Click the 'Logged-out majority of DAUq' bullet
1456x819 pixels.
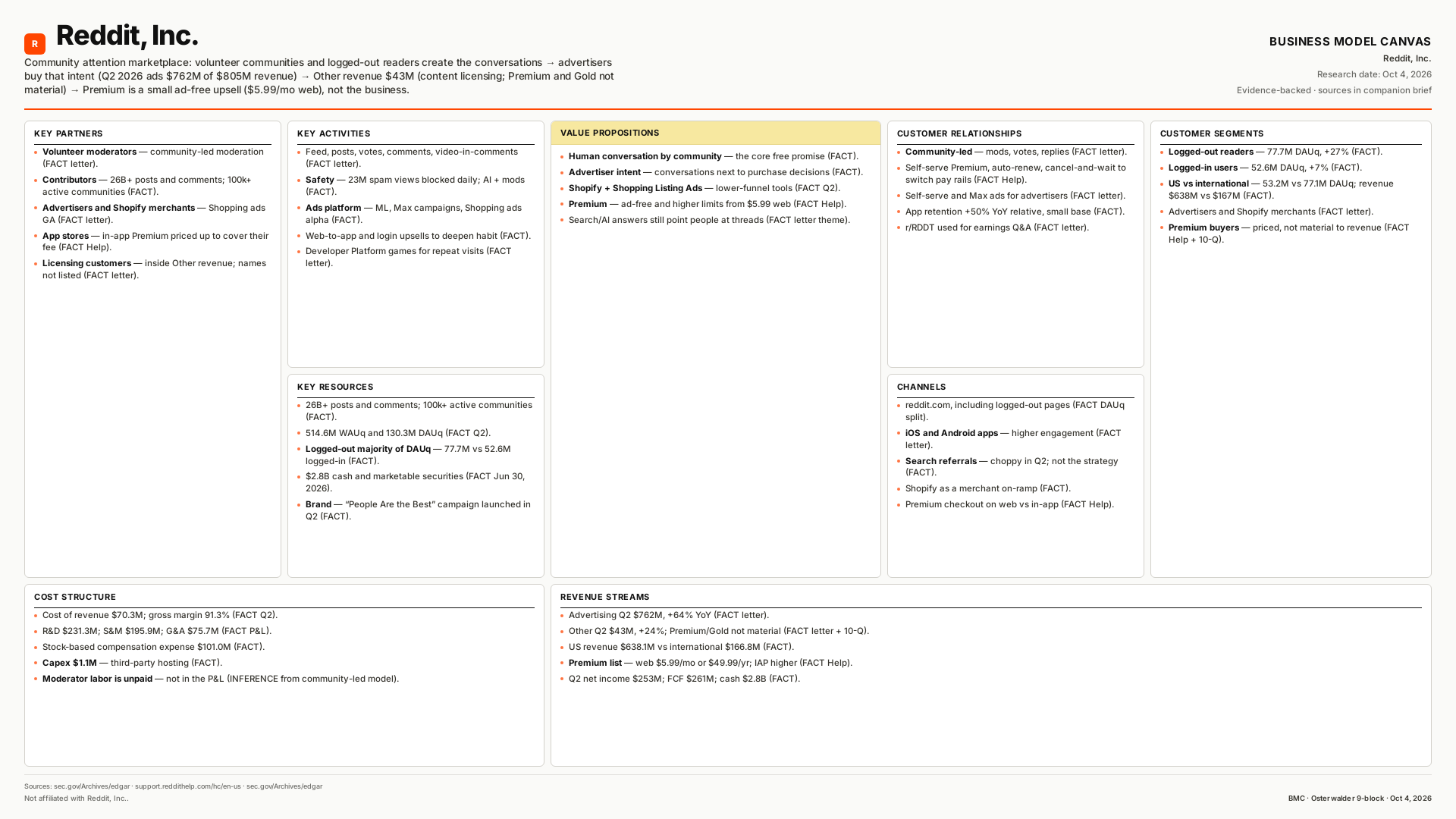tap(416, 455)
